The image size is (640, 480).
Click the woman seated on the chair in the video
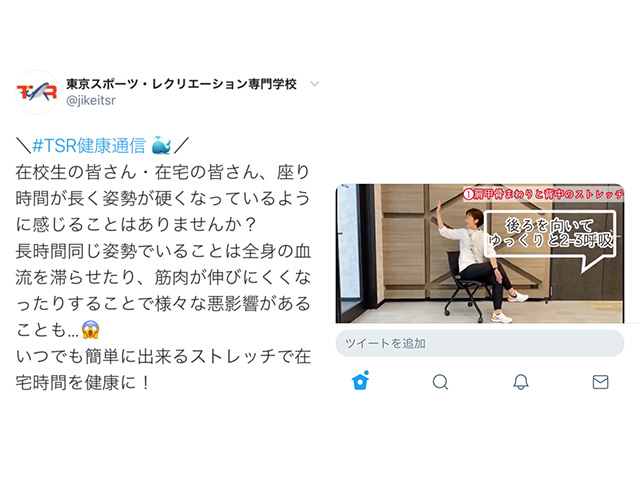coord(480,263)
